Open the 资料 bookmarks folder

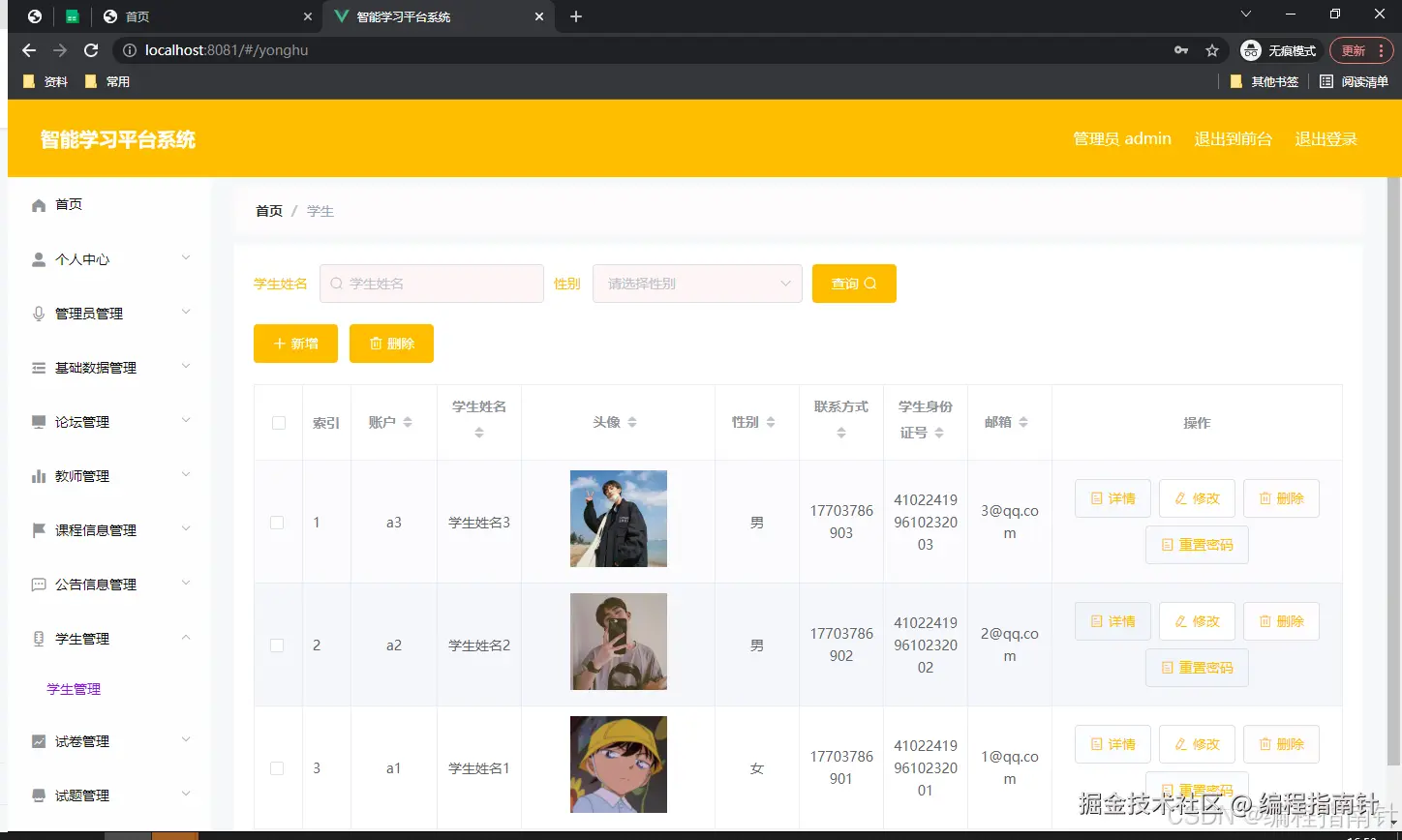click(46, 81)
